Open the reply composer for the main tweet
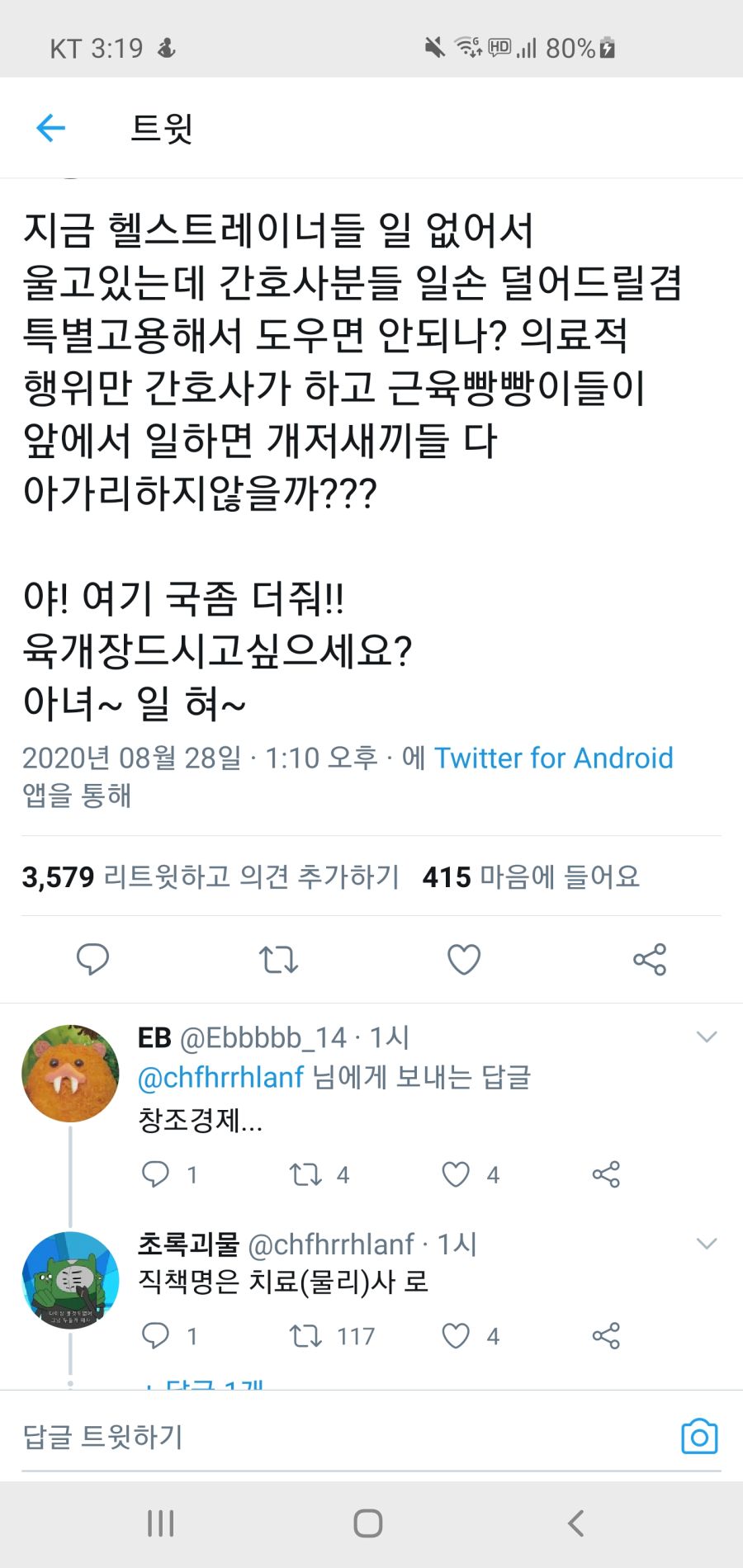The height and width of the screenshot is (1568, 743). pos(92,959)
